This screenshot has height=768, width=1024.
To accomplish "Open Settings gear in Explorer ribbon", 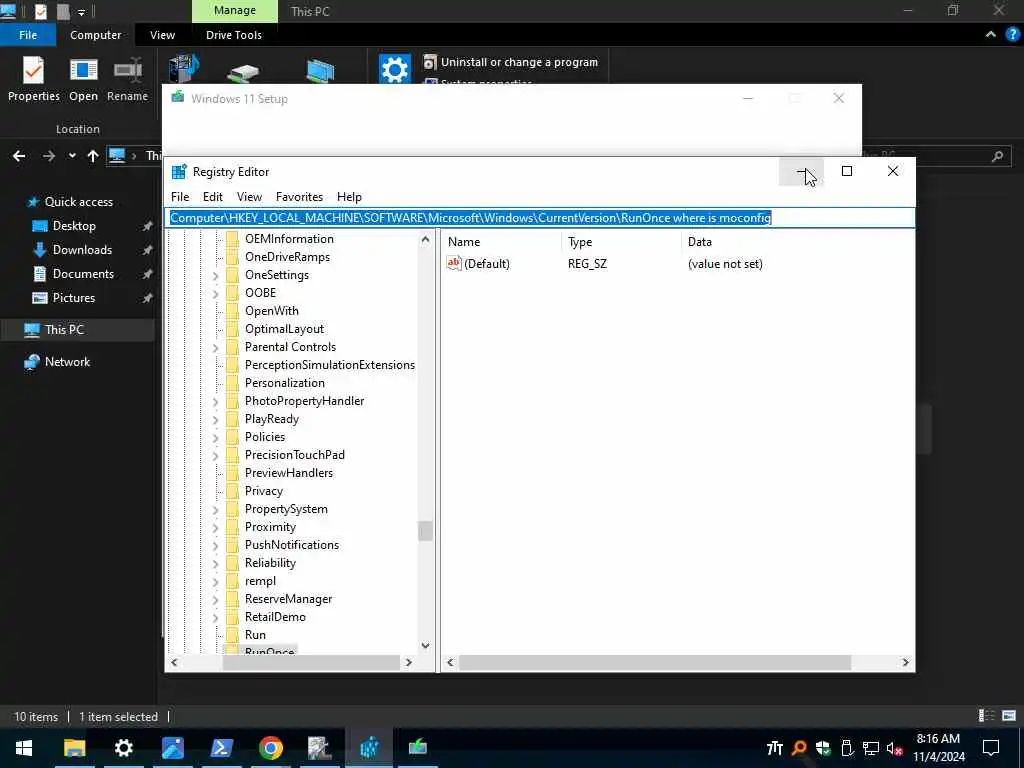I will (394, 69).
